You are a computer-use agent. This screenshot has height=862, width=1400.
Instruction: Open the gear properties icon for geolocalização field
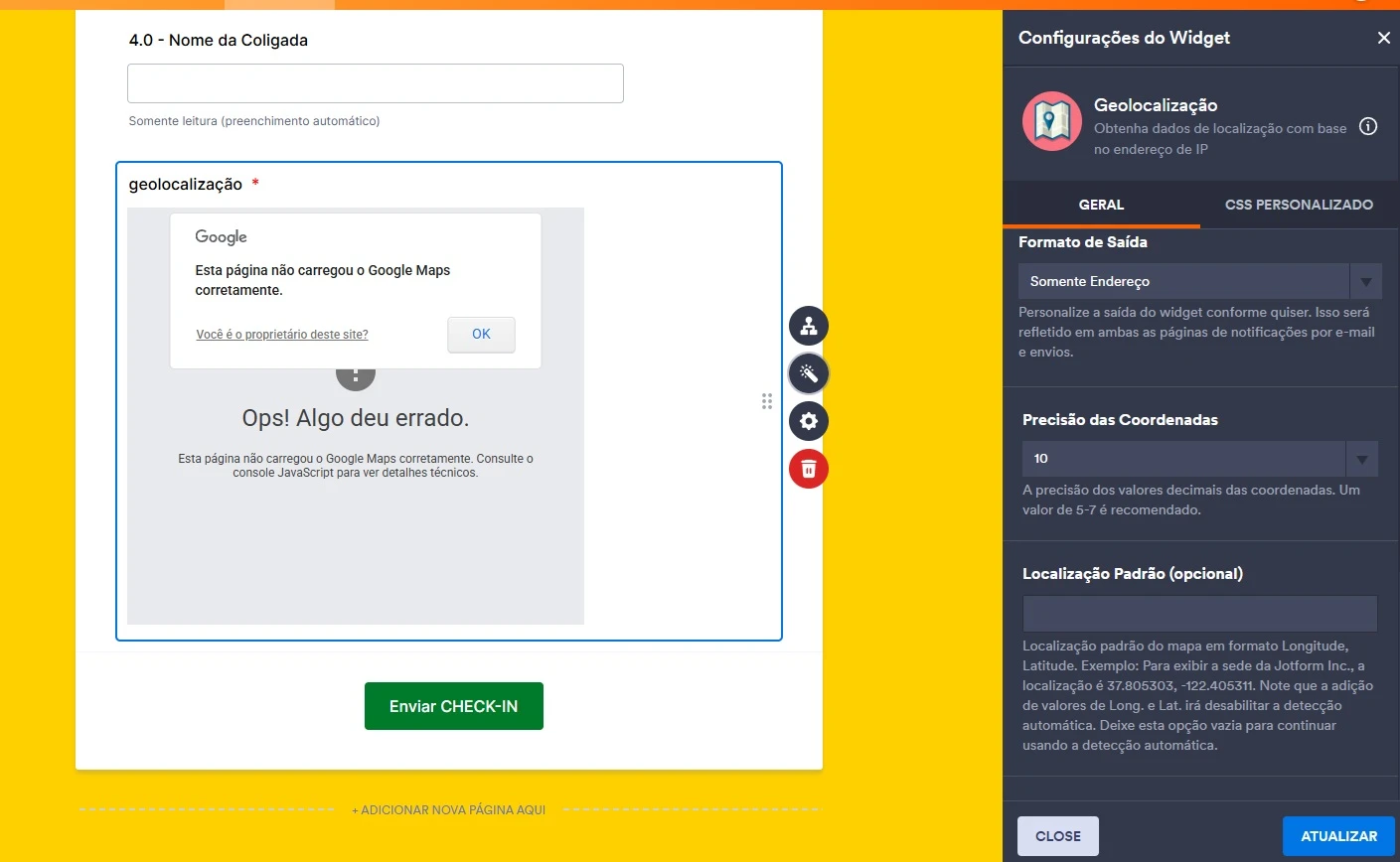tap(808, 421)
